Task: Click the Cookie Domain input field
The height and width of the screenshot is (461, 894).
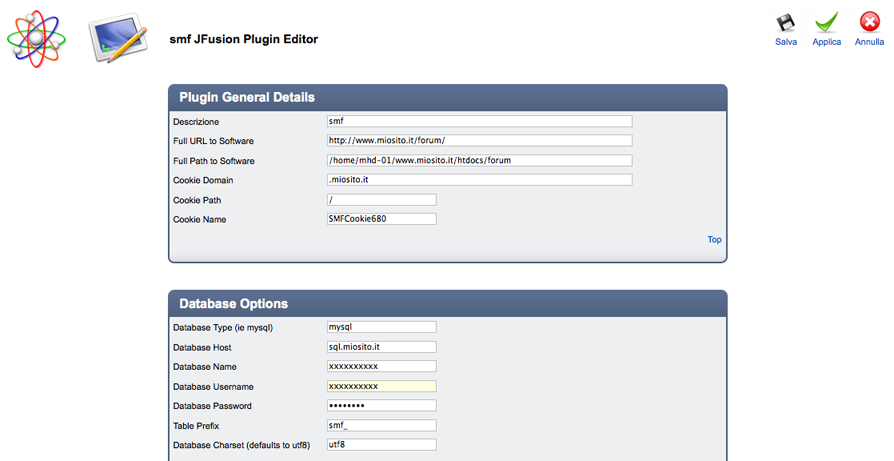Action: click(479, 180)
